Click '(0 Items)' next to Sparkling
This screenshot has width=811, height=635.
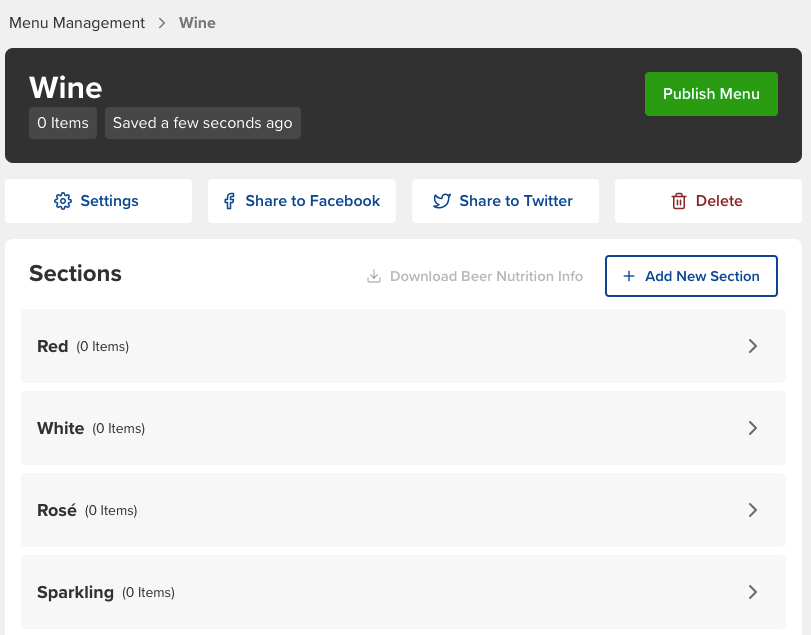(148, 593)
